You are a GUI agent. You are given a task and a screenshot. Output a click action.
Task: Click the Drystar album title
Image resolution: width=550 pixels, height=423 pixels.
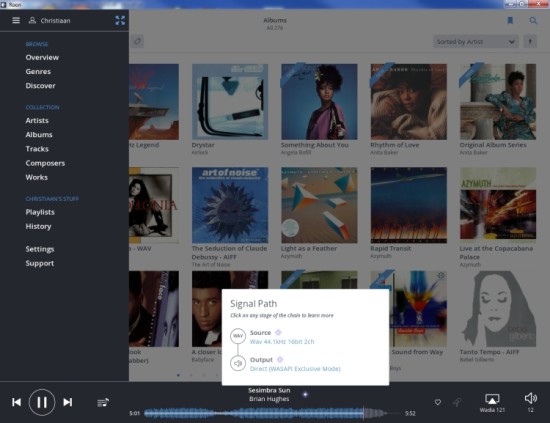coord(203,145)
